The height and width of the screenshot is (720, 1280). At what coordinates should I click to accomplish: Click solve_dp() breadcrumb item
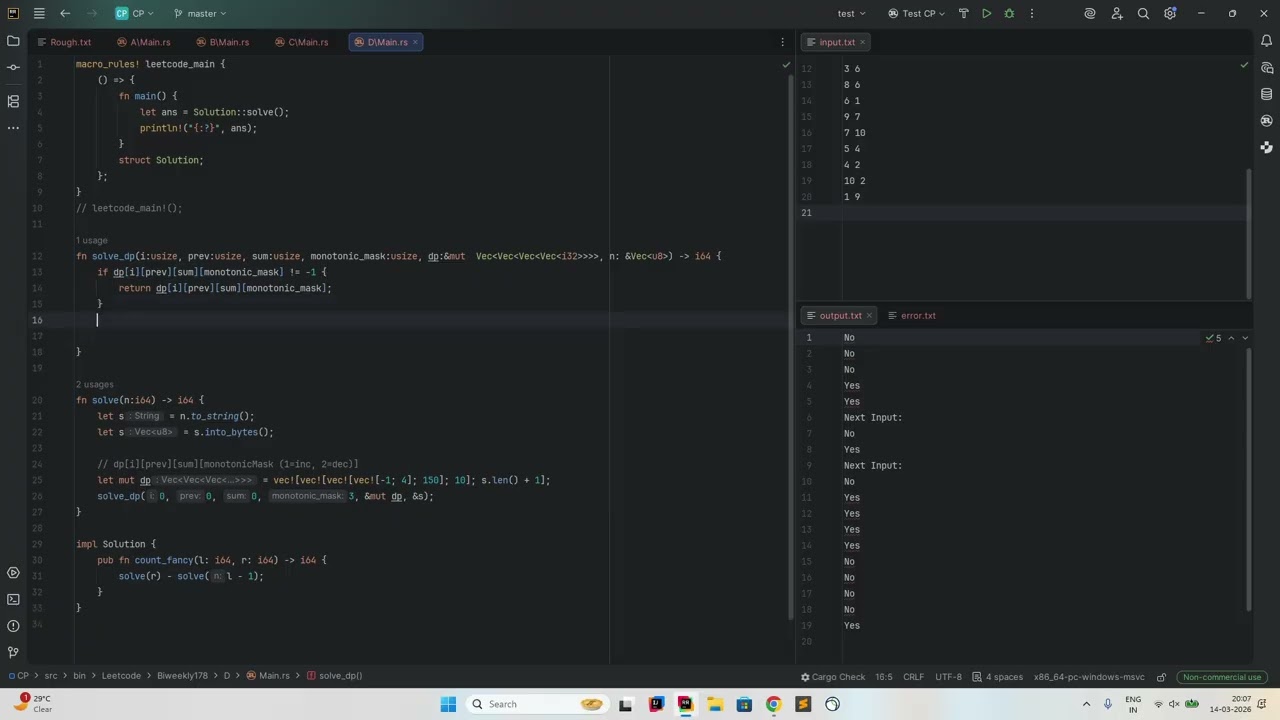click(334, 676)
